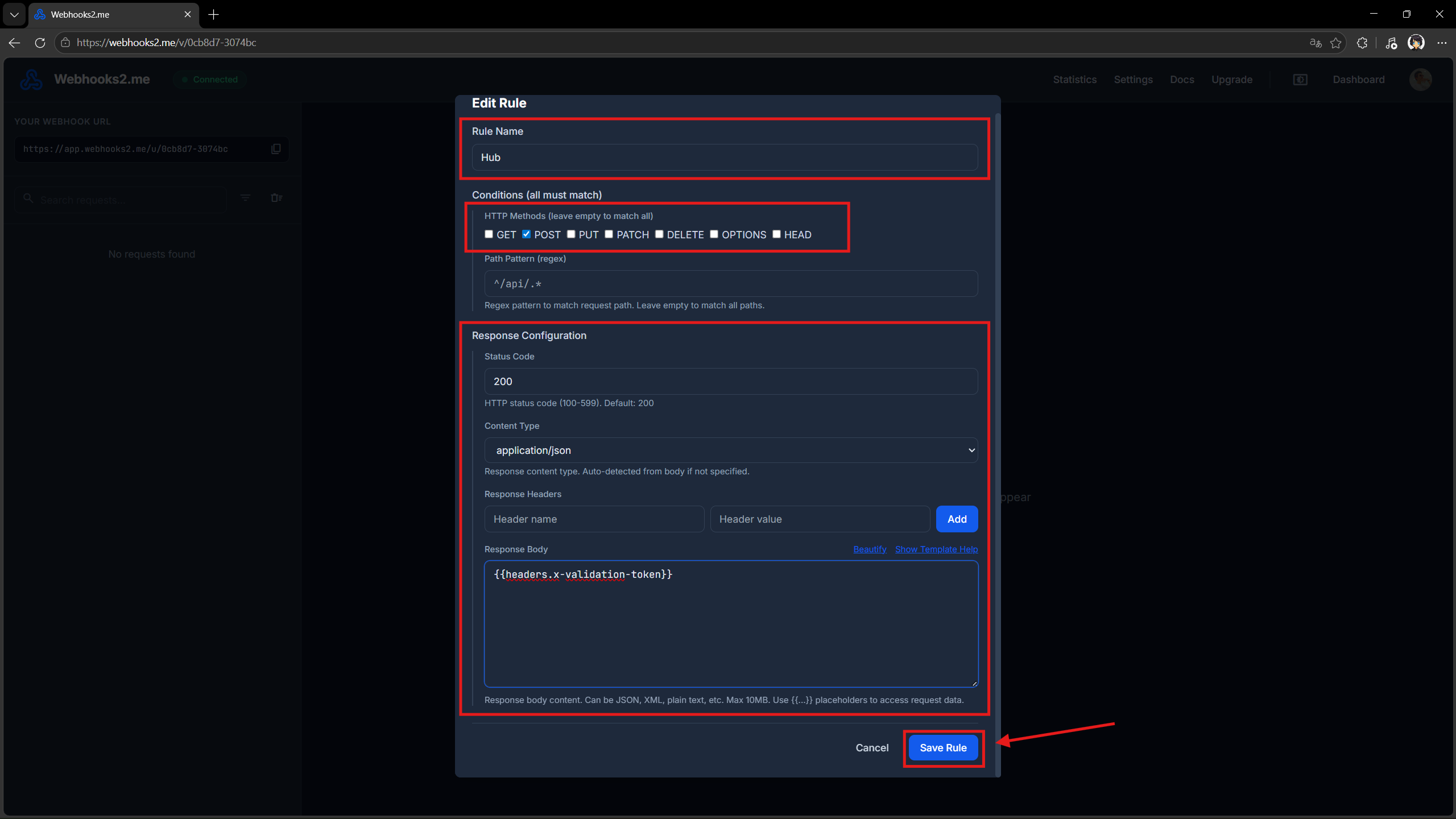View site information lock icon
The image size is (1456, 819).
pyautogui.click(x=65, y=43)
